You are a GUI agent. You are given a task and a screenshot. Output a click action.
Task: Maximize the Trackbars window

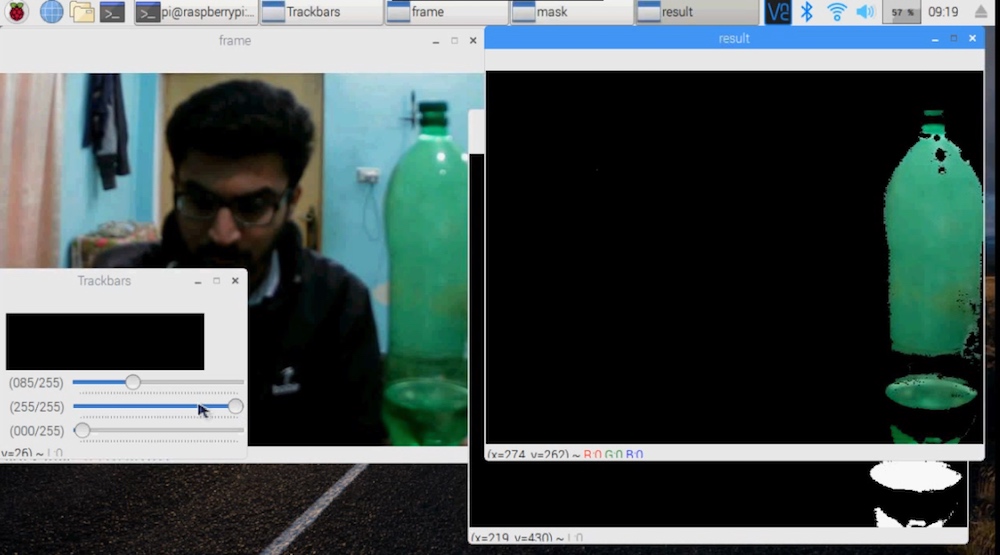(x=217, y=281)
